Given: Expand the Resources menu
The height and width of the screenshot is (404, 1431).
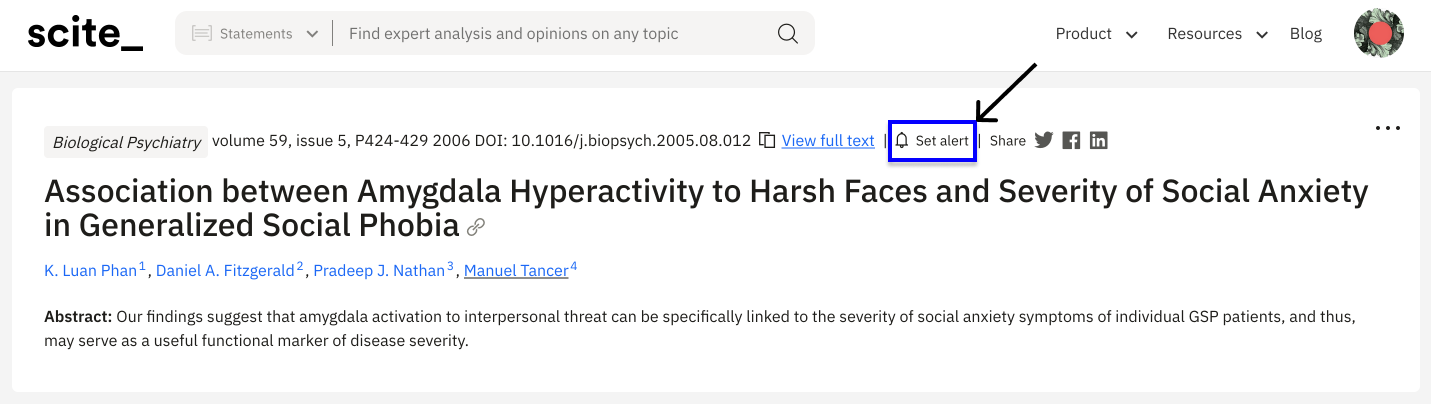Looking at the screenshot, I should coord(1217,34).
